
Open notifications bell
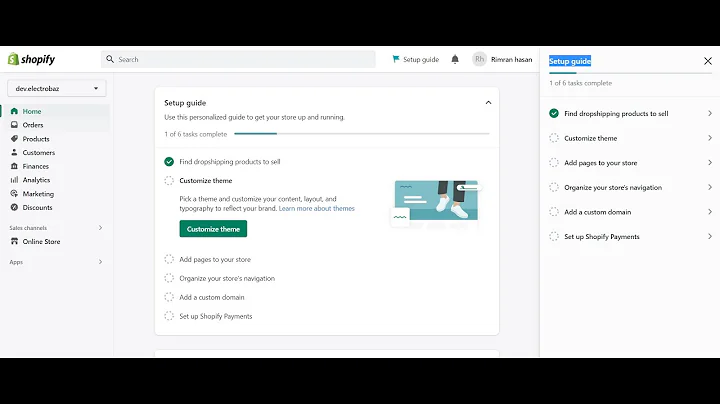(455, 59)
